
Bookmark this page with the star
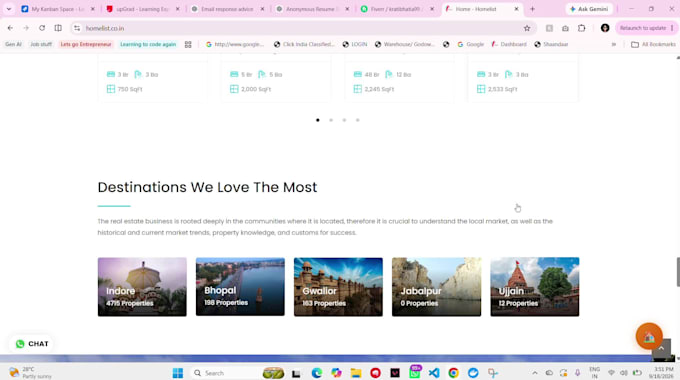tap(527, 28)
